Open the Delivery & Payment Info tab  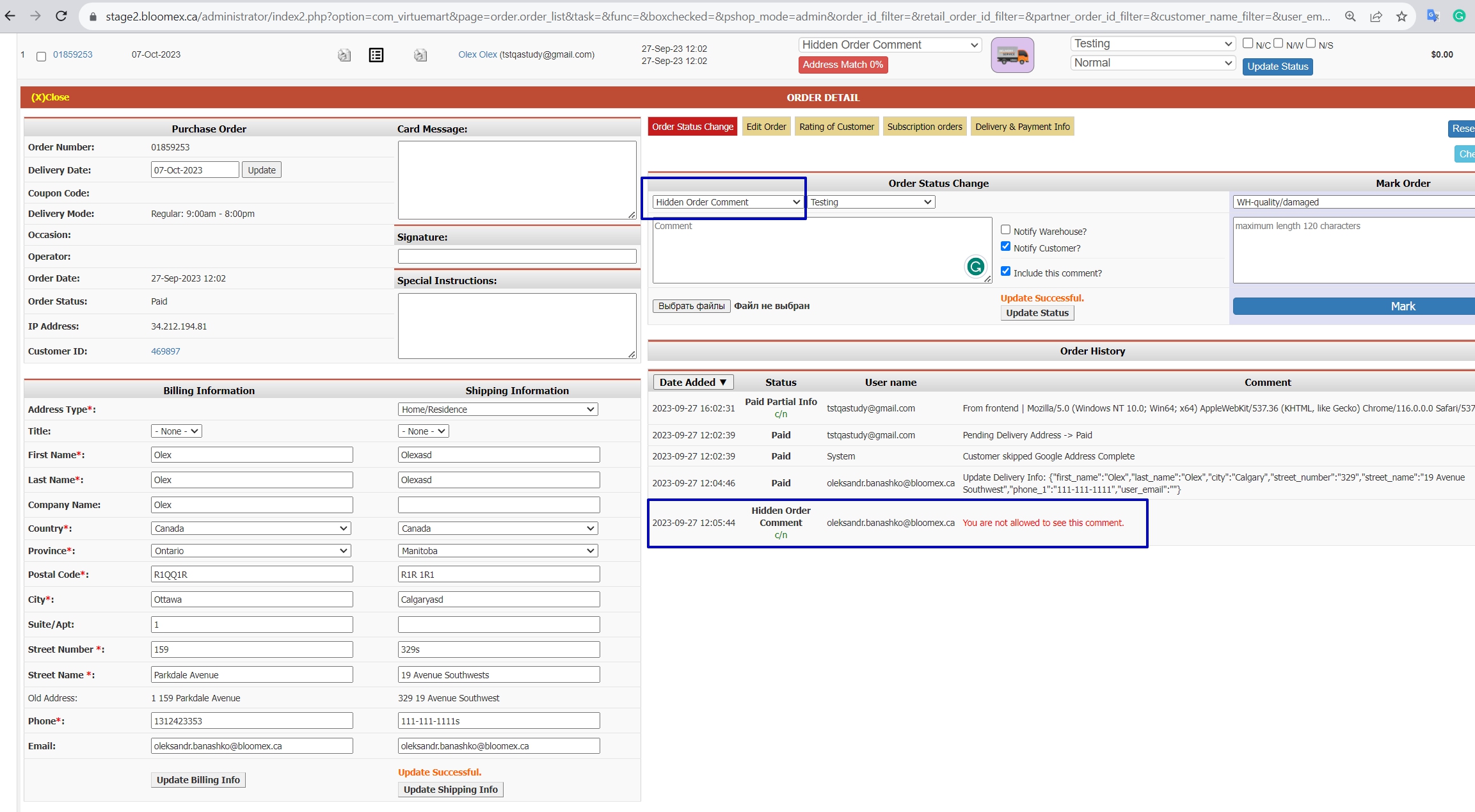point(1022,127)
